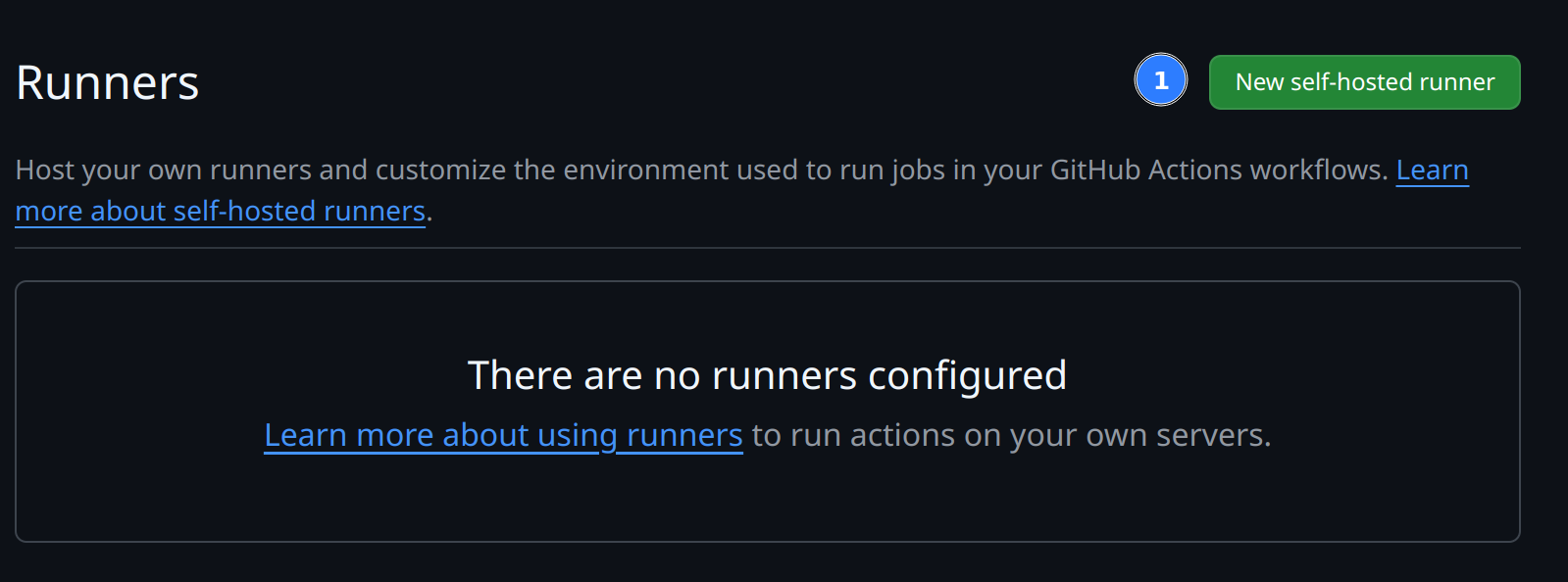
Task: Click the There are no runners configured heading
Action: (x=767, y=375)
